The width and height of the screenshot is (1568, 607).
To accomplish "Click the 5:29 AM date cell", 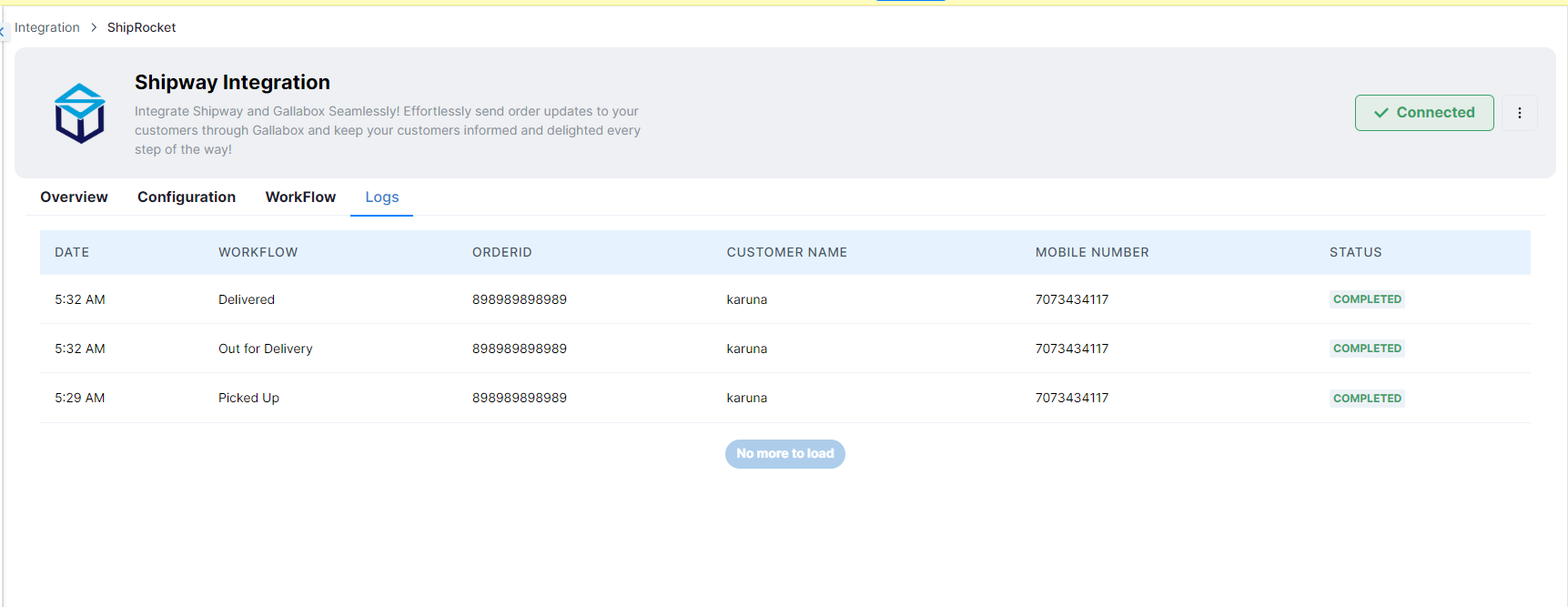I will 80,398.
